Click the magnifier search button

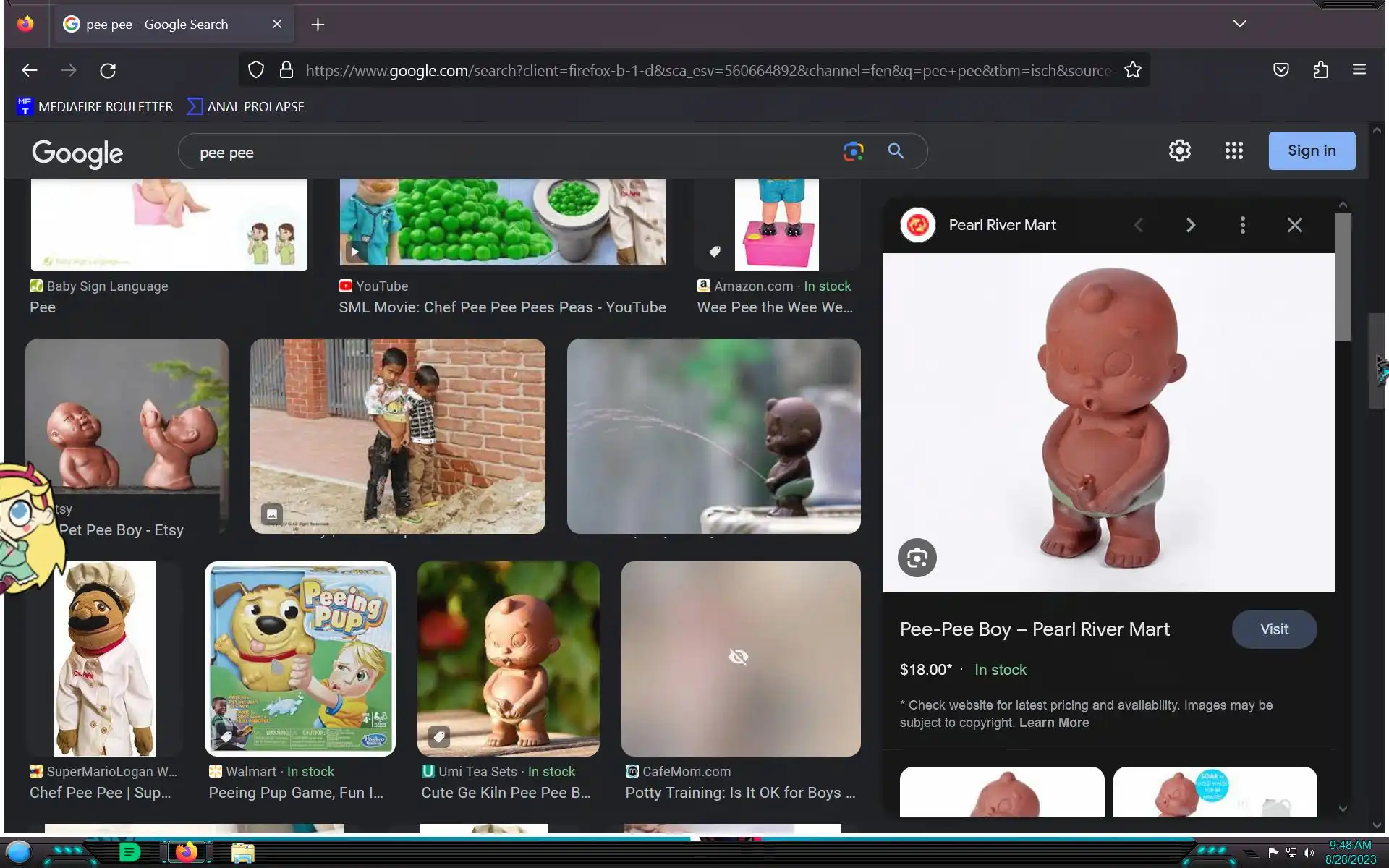pyautogui.click(x=896, y=151)
